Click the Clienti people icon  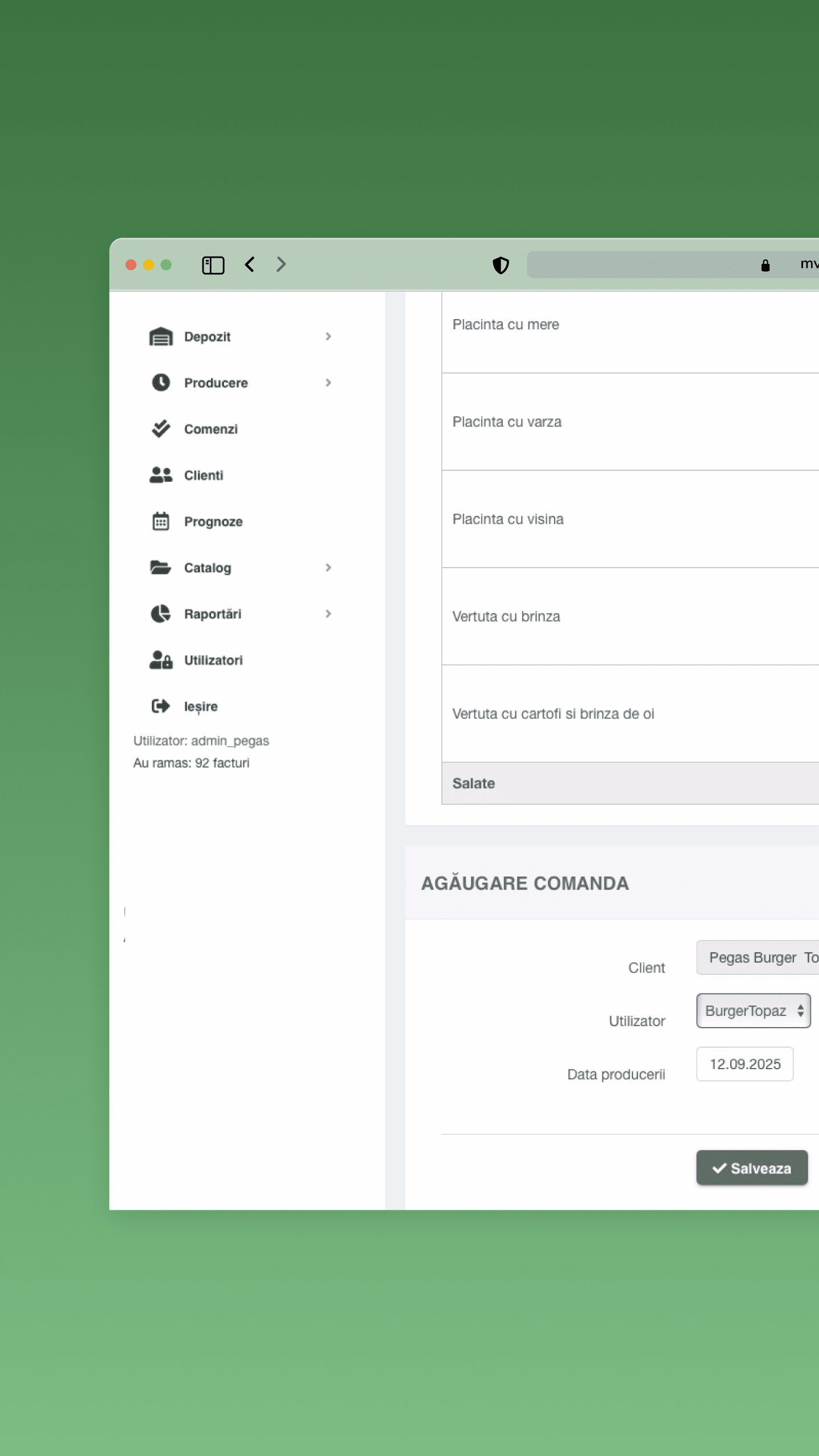click(x=161, y=475)
